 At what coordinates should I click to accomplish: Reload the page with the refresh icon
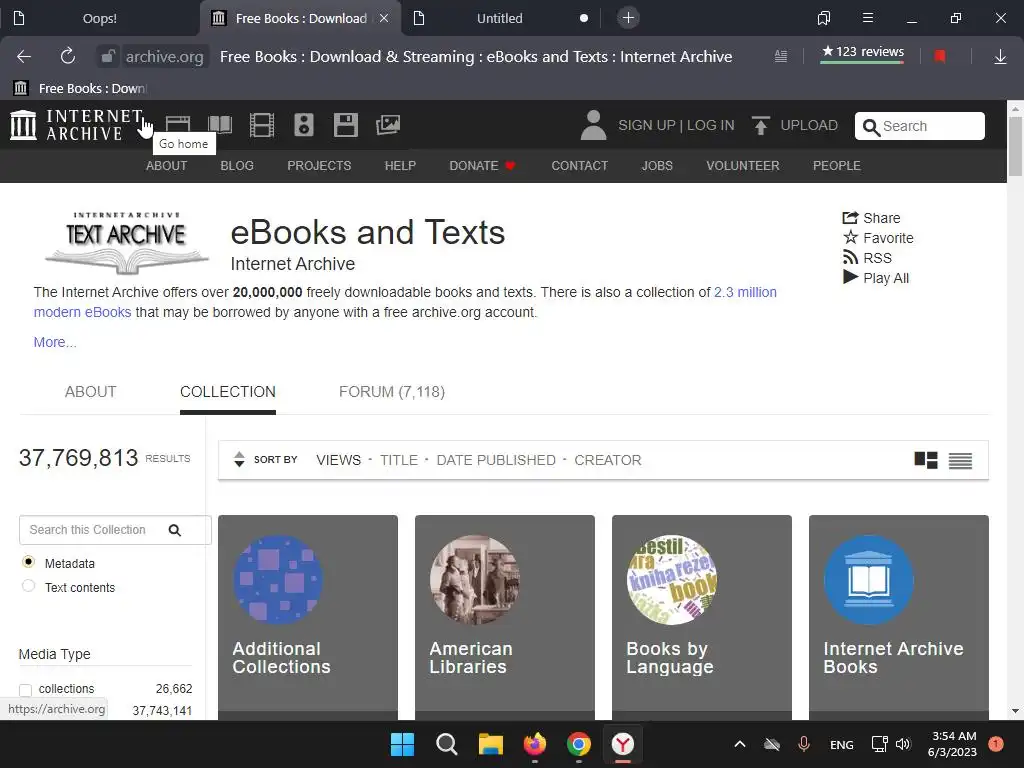click(x=67, y=57)
